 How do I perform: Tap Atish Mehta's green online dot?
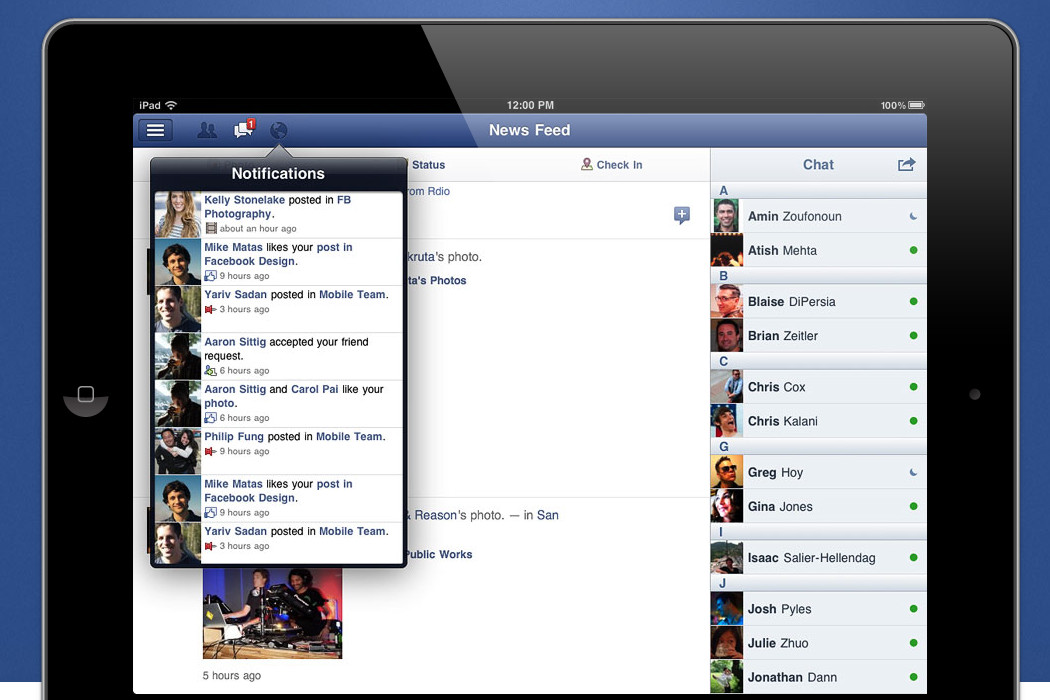[913, 250]
